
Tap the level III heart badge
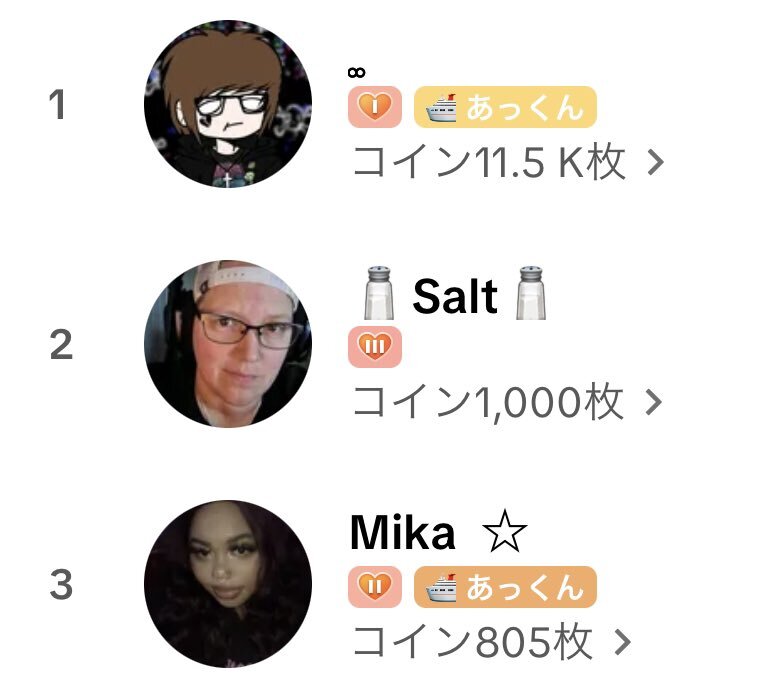[375, 347]
